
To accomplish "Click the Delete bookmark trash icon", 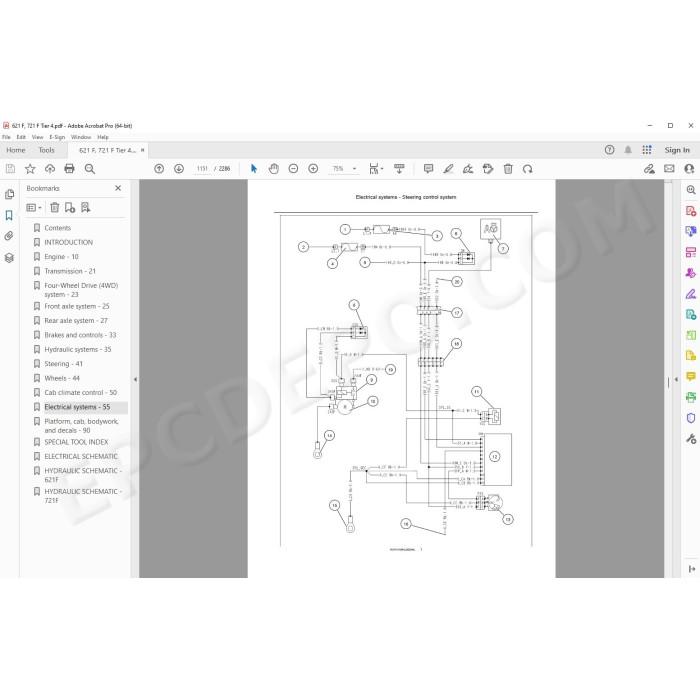I will coord(54,207).
